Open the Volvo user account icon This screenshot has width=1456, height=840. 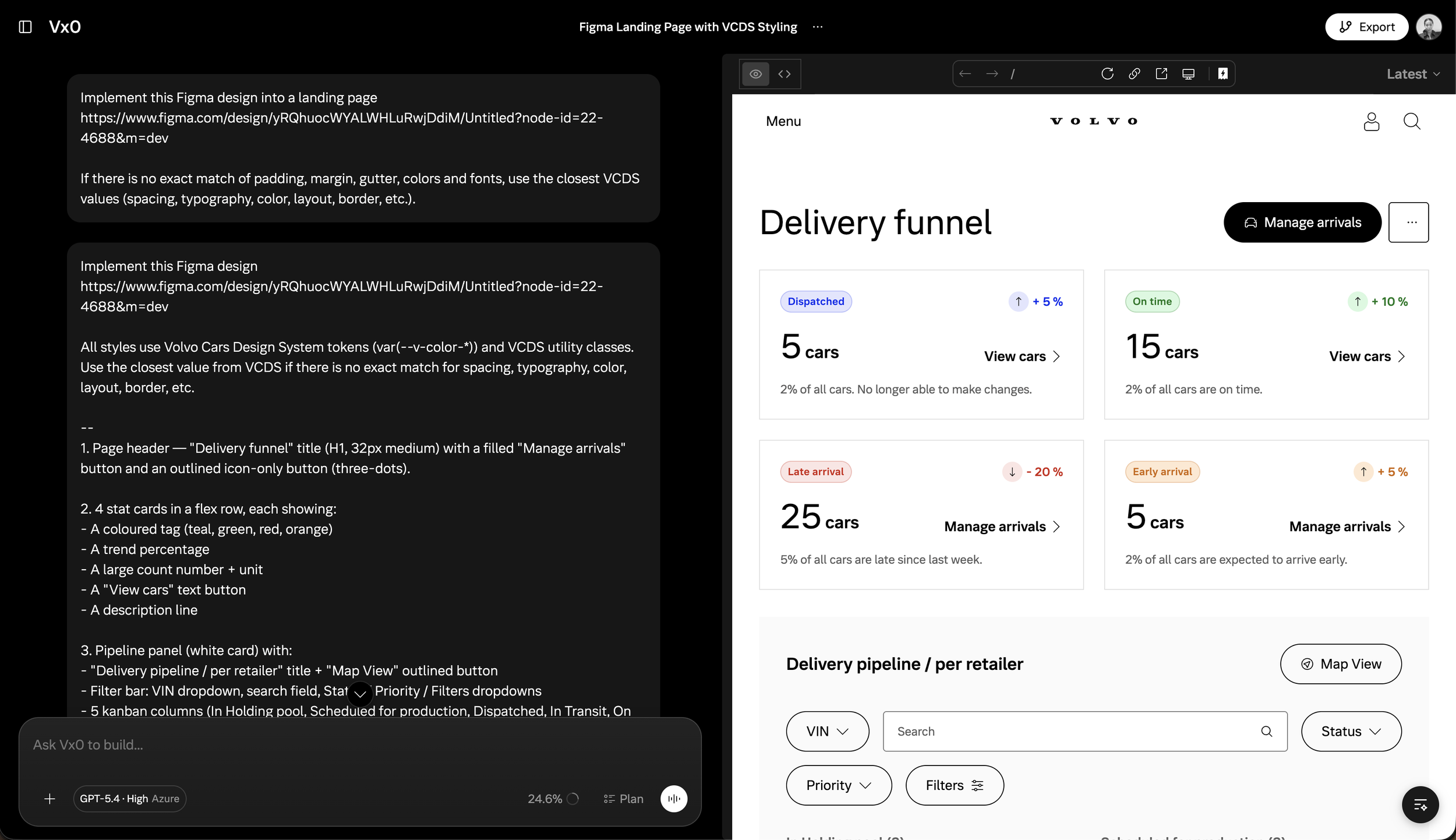click(1372, 121)
